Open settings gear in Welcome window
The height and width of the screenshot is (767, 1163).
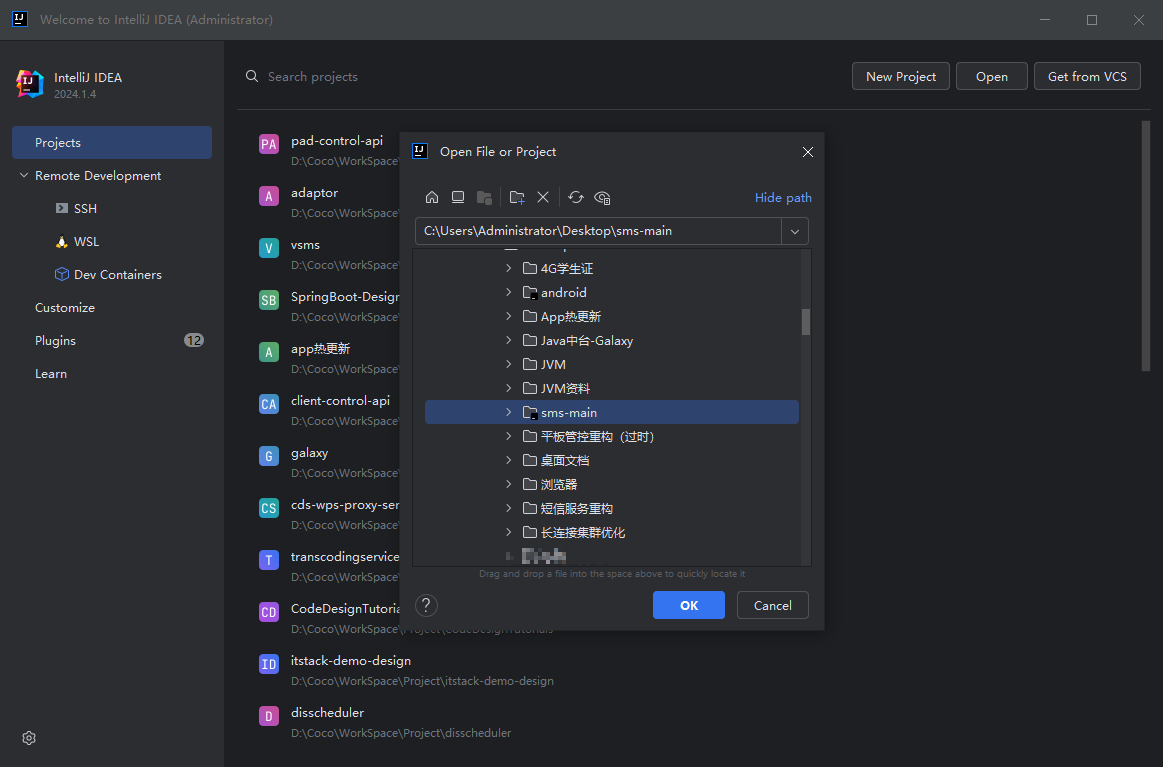(x=29, y=738)
